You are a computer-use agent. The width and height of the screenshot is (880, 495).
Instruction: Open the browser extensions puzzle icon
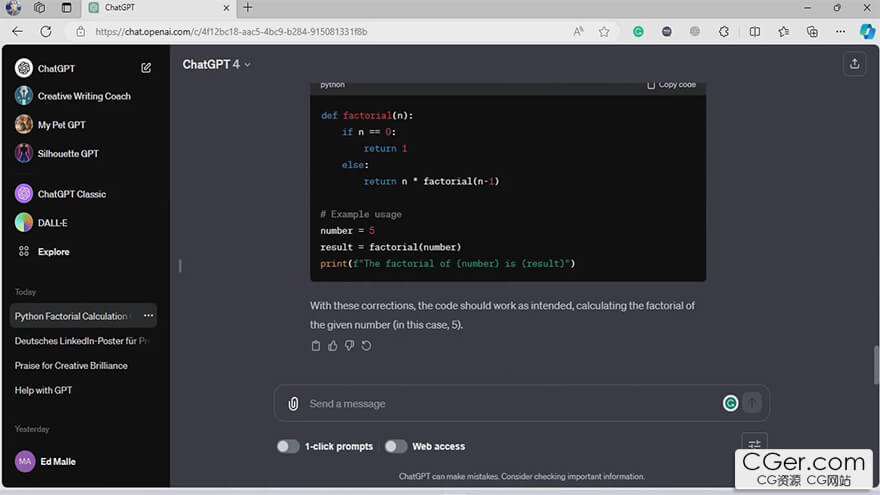click(724, 32)
